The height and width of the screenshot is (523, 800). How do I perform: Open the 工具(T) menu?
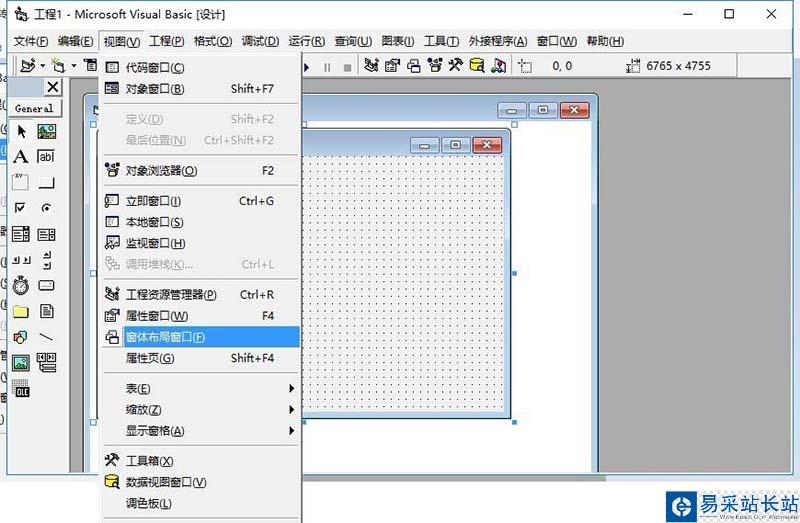click(442, 41)
